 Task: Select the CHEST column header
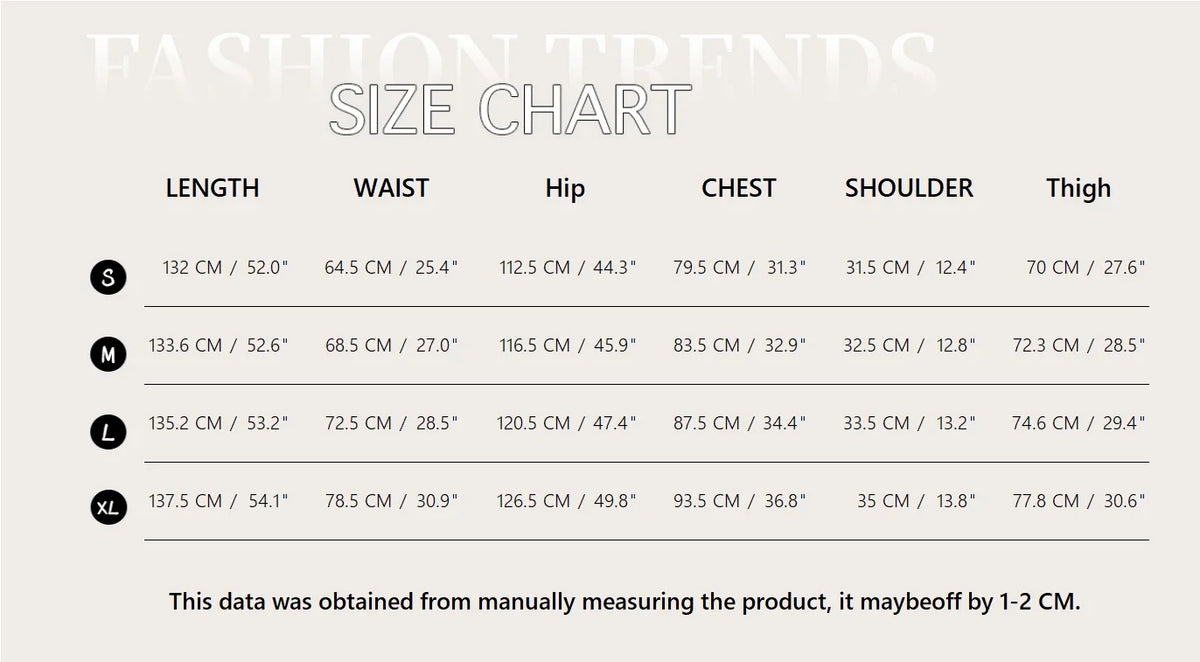pos(738,188)
